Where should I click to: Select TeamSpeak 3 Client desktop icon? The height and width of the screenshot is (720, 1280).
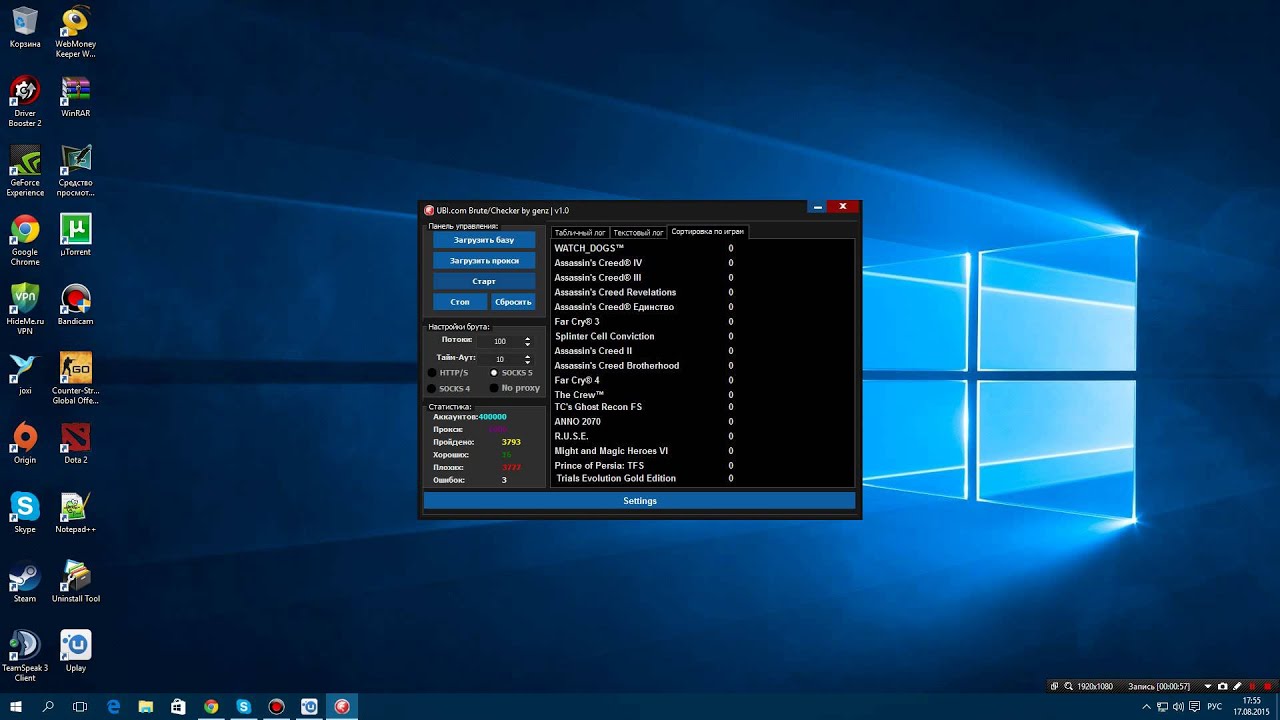25,655
